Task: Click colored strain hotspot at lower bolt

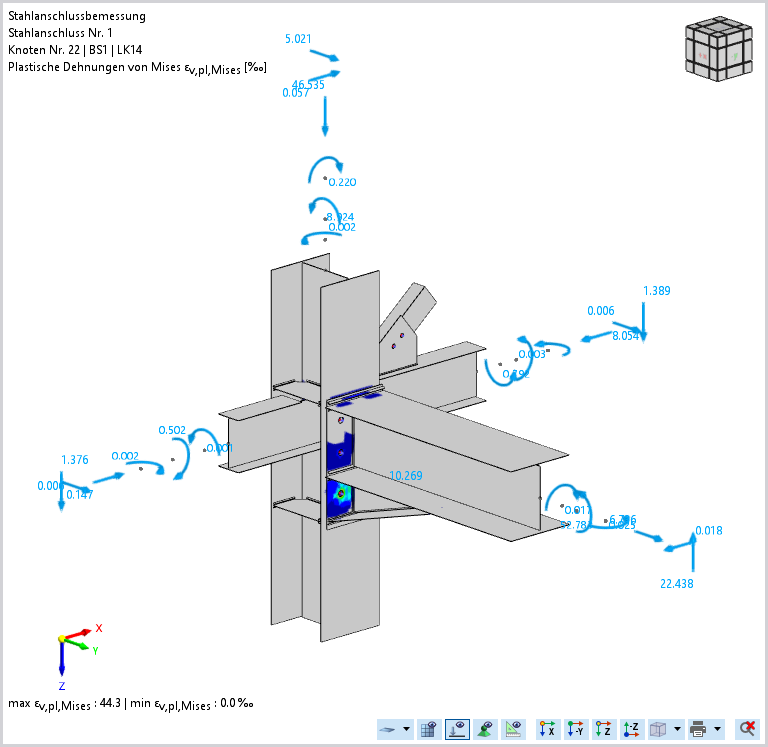Action: (341, 494)
